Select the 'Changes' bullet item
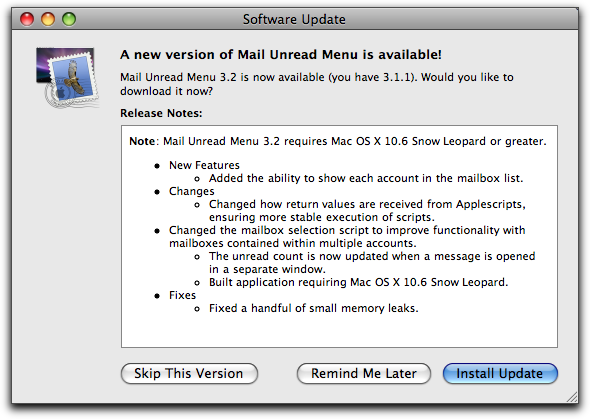The width and height of the screenshot is (590, 419). point(192,191)
